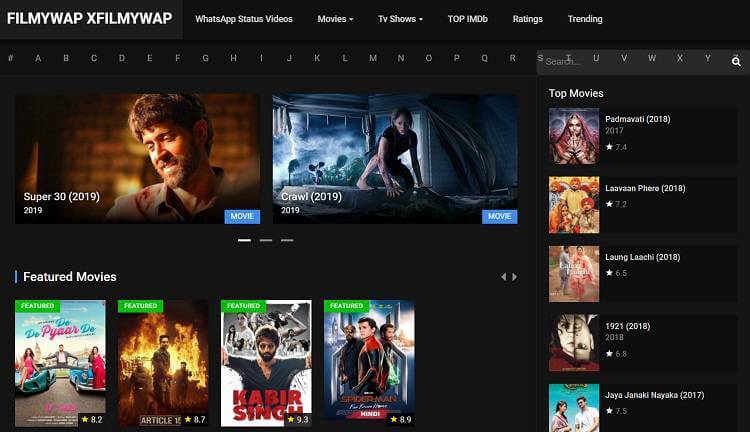Open the TOP IMDb page
This screenshot has width=750, height=432.
click(x=468, y=19)
